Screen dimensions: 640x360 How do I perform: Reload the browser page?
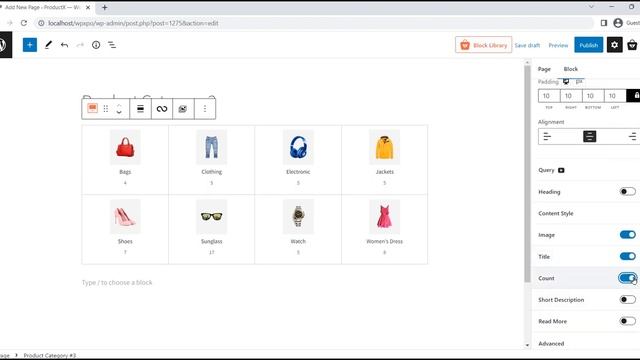[24, 23]
